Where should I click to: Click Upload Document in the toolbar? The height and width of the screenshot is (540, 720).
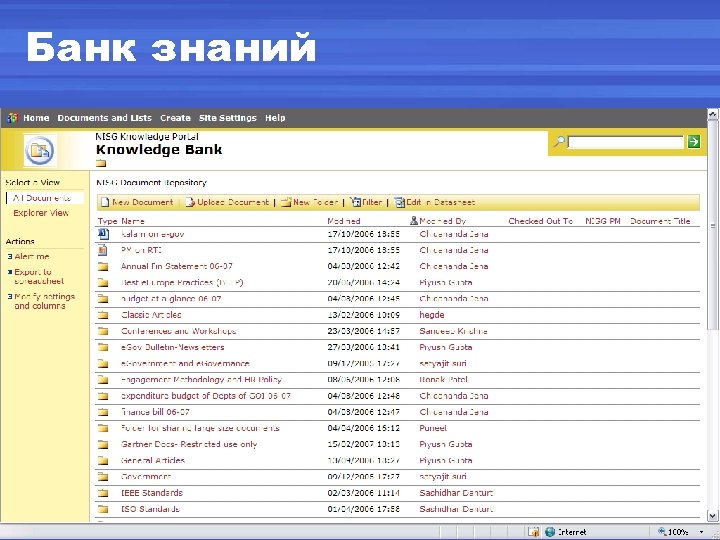coord(227,202)
